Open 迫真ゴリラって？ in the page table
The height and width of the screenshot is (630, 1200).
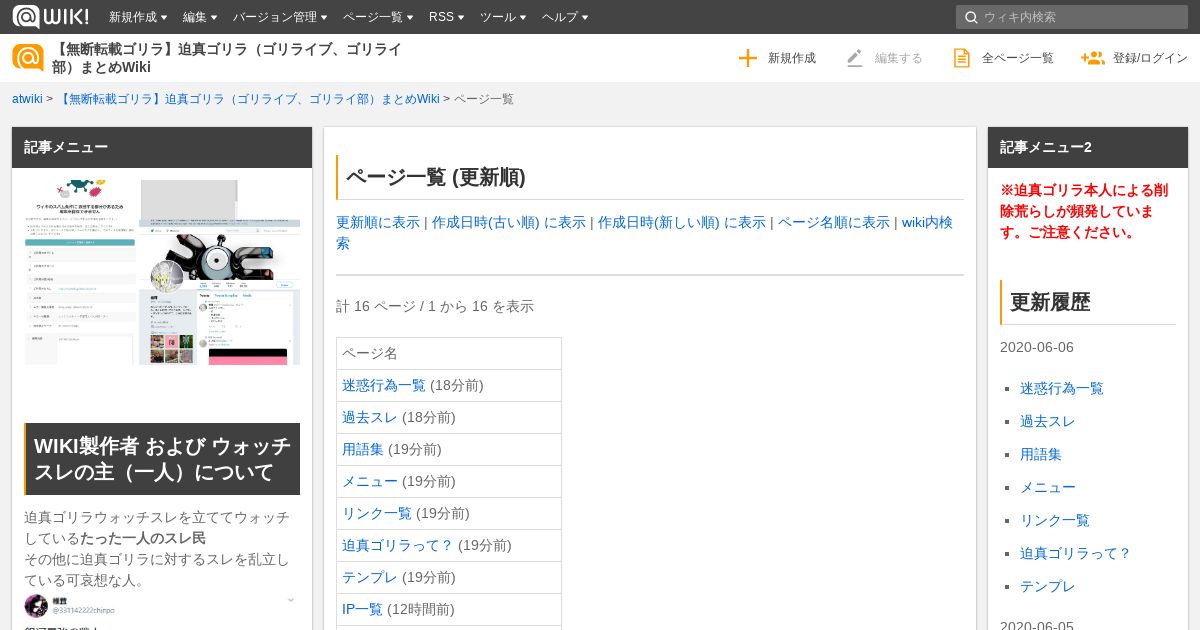click(x=398, y=545)
